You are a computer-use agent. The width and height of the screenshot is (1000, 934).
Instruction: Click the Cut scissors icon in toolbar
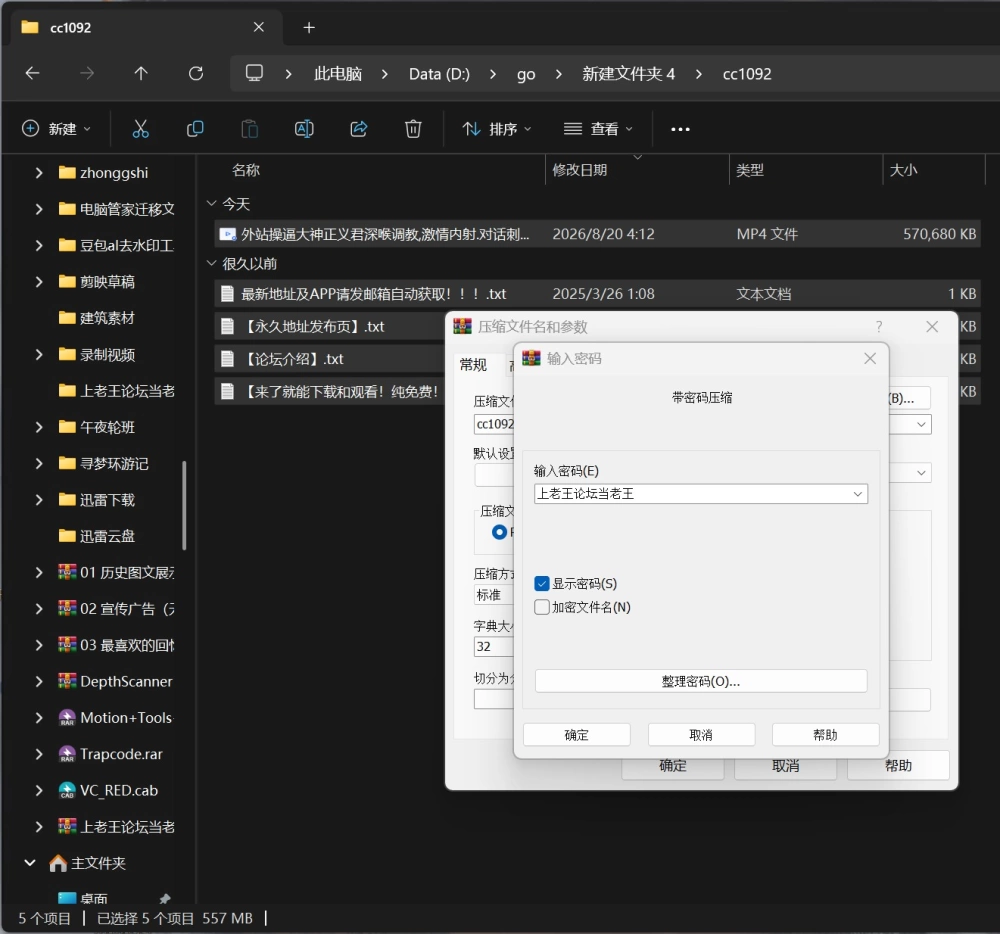[x=140, y=129]
